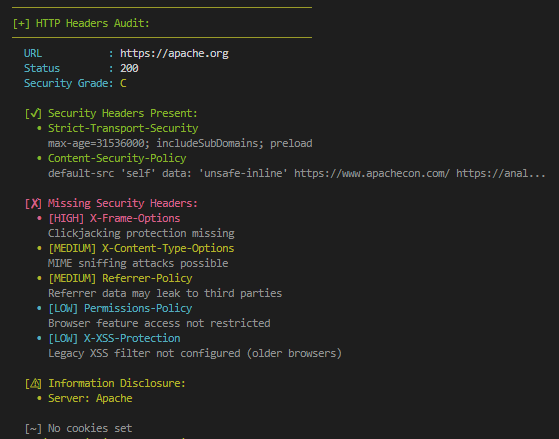
Task: Click the max-age=31536000 header value text
Action: pyautogui.click(x=96, y=143)
